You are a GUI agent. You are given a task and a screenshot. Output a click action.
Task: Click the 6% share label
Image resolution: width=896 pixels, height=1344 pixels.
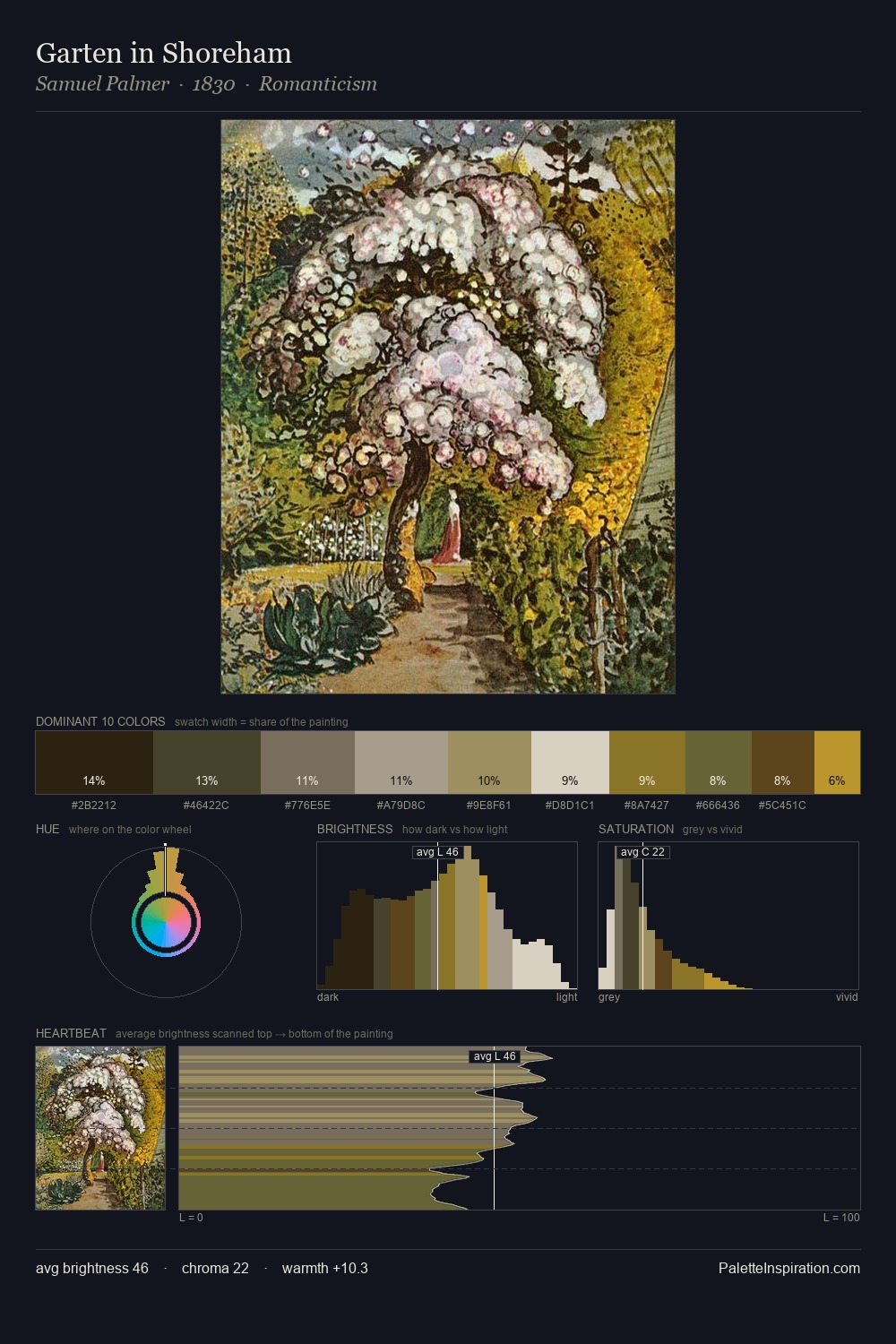click(837, 780)
